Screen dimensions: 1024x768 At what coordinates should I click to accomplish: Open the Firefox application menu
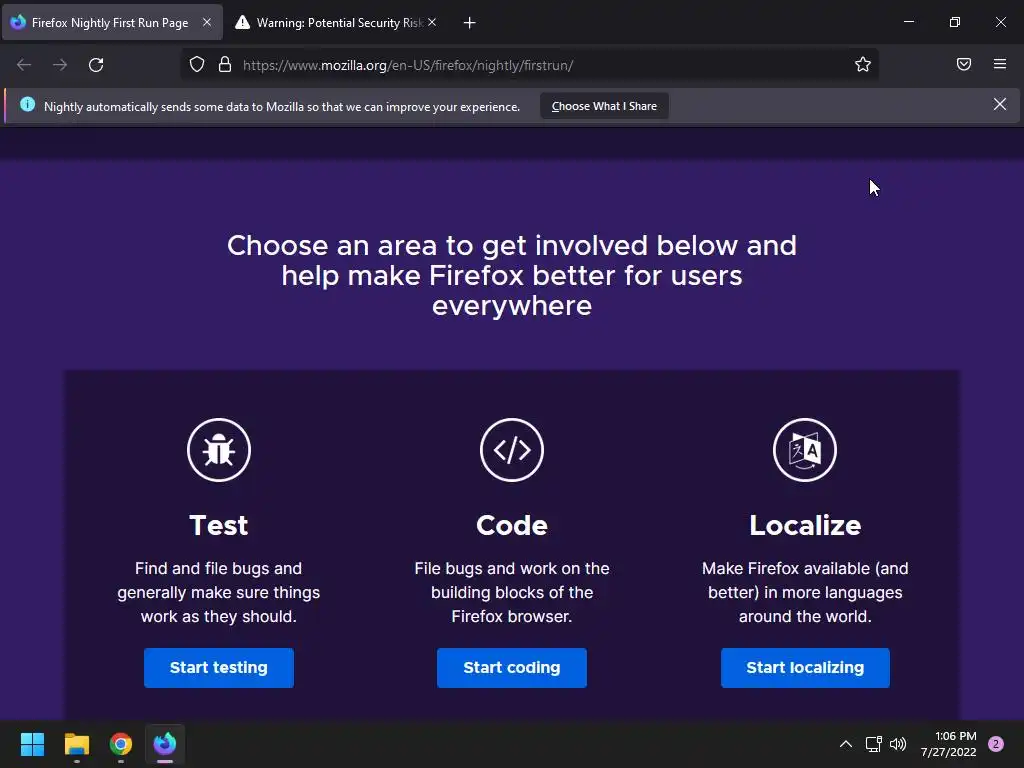(x=1000, y=64)
